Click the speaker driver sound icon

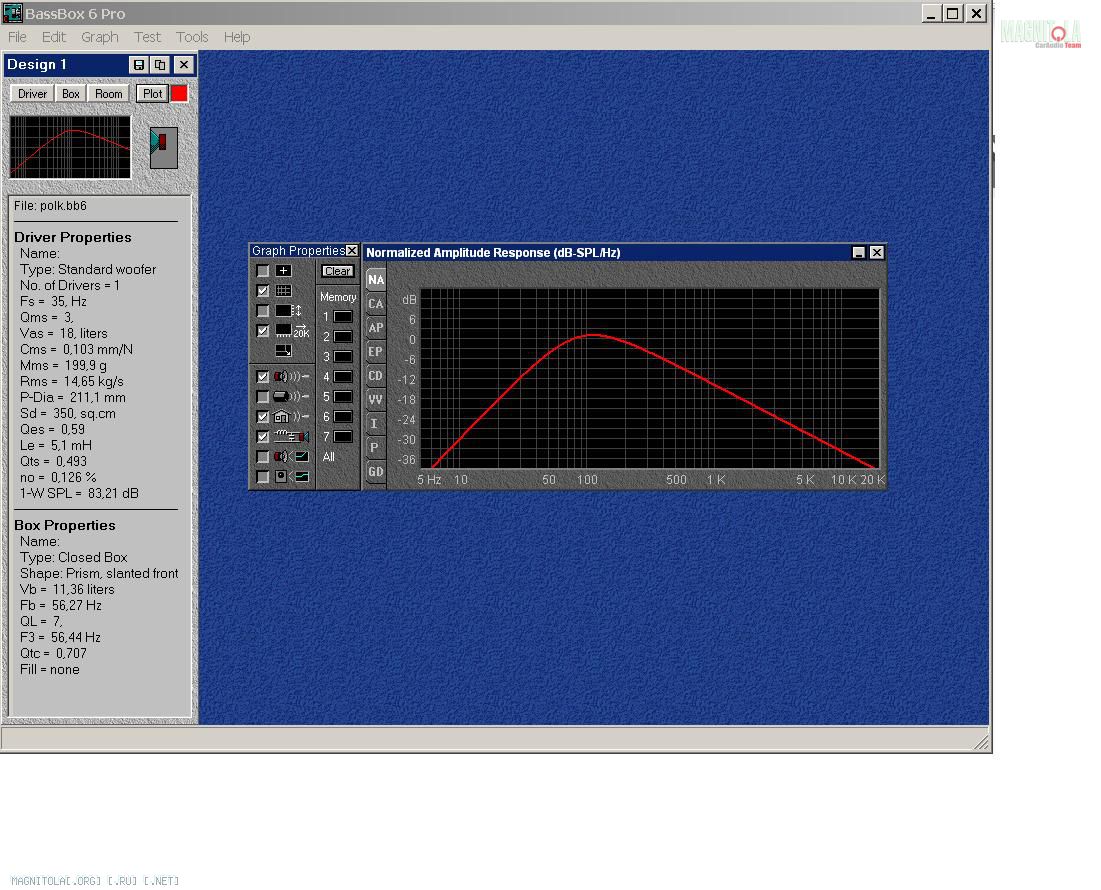[291, 377]
